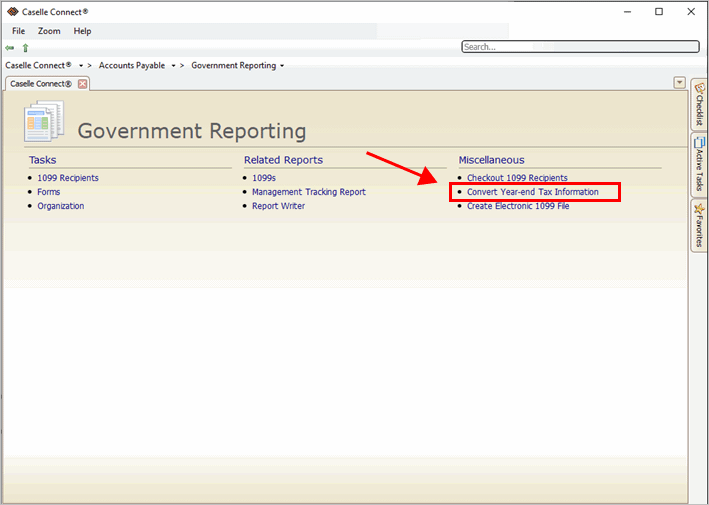Open Convert Year-end Tax Information link
709x505 pixels.
coord(533,192)
